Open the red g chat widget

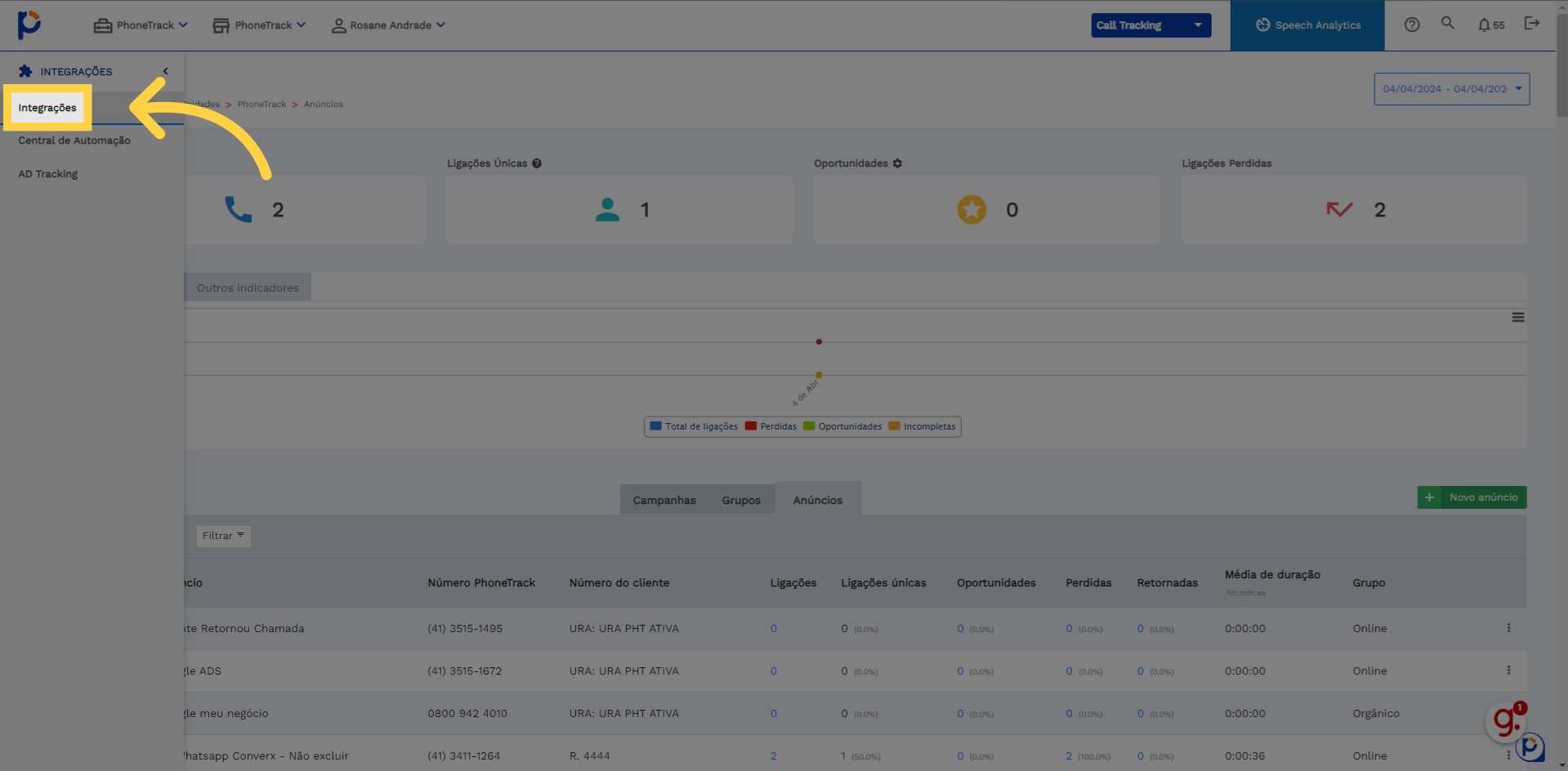[x=1506, y=721]
